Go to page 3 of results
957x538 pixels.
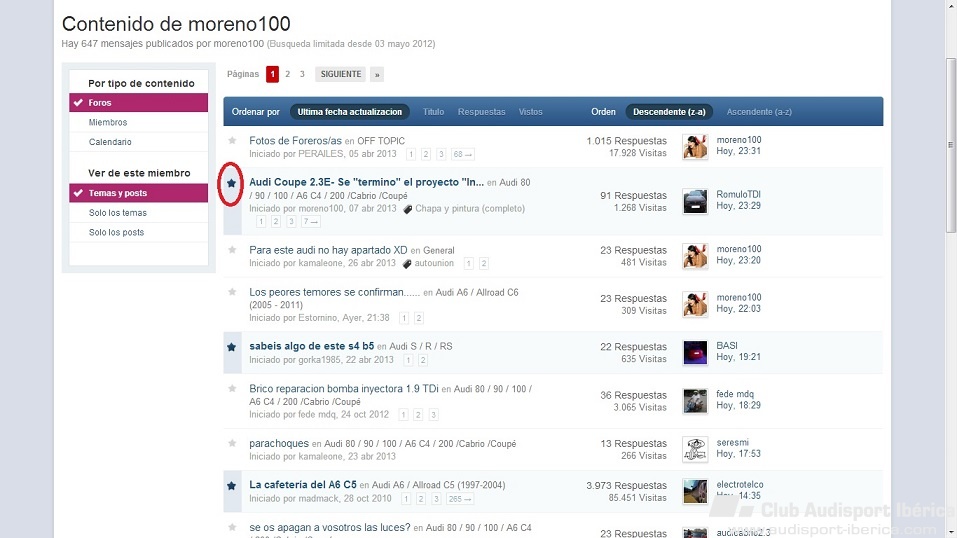coord(302,74)
